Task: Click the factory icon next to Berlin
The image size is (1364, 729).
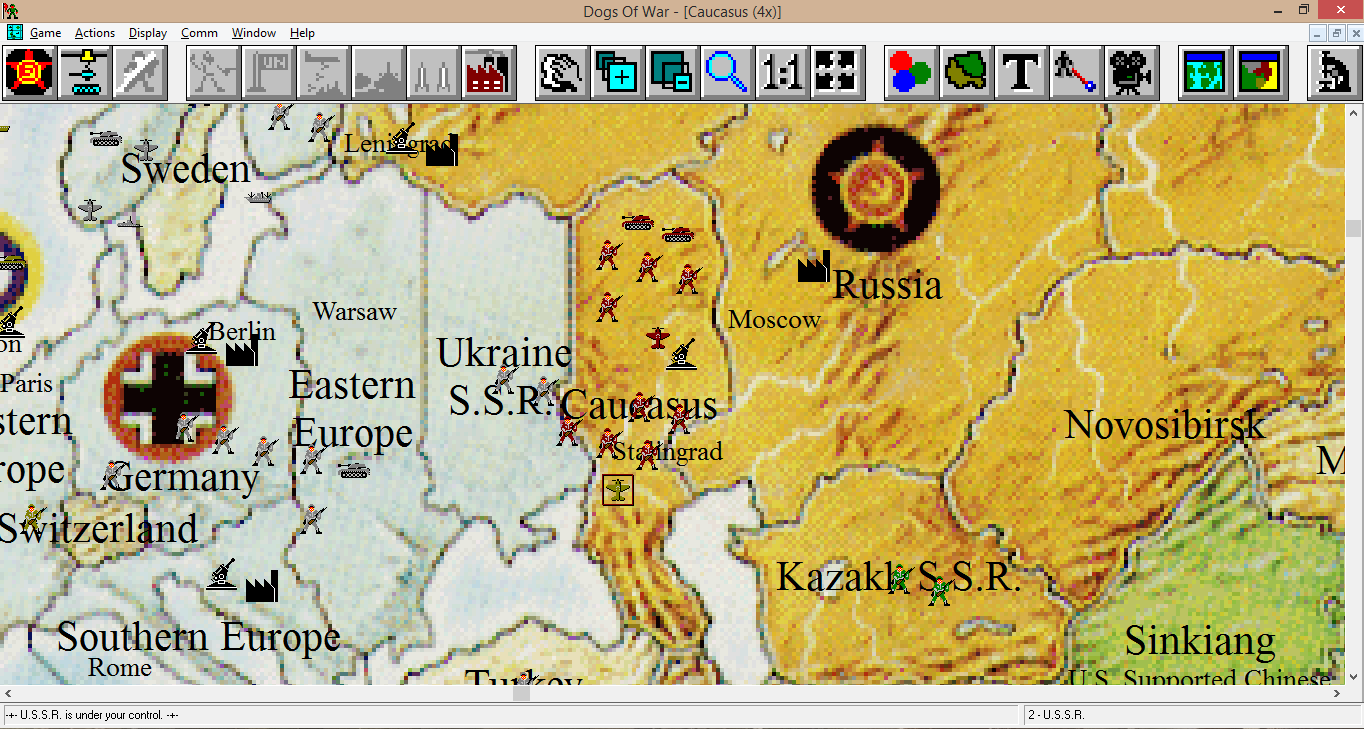Action: pos(241,350)
